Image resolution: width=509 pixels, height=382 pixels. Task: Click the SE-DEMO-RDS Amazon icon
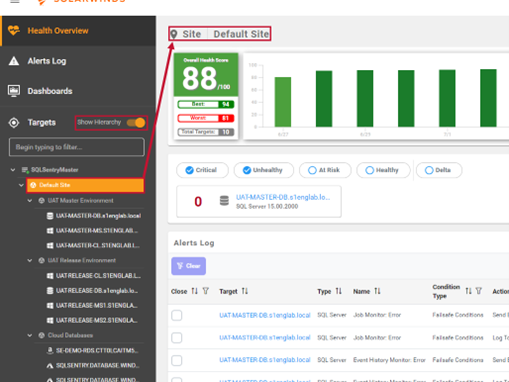(x=50, y=350)
